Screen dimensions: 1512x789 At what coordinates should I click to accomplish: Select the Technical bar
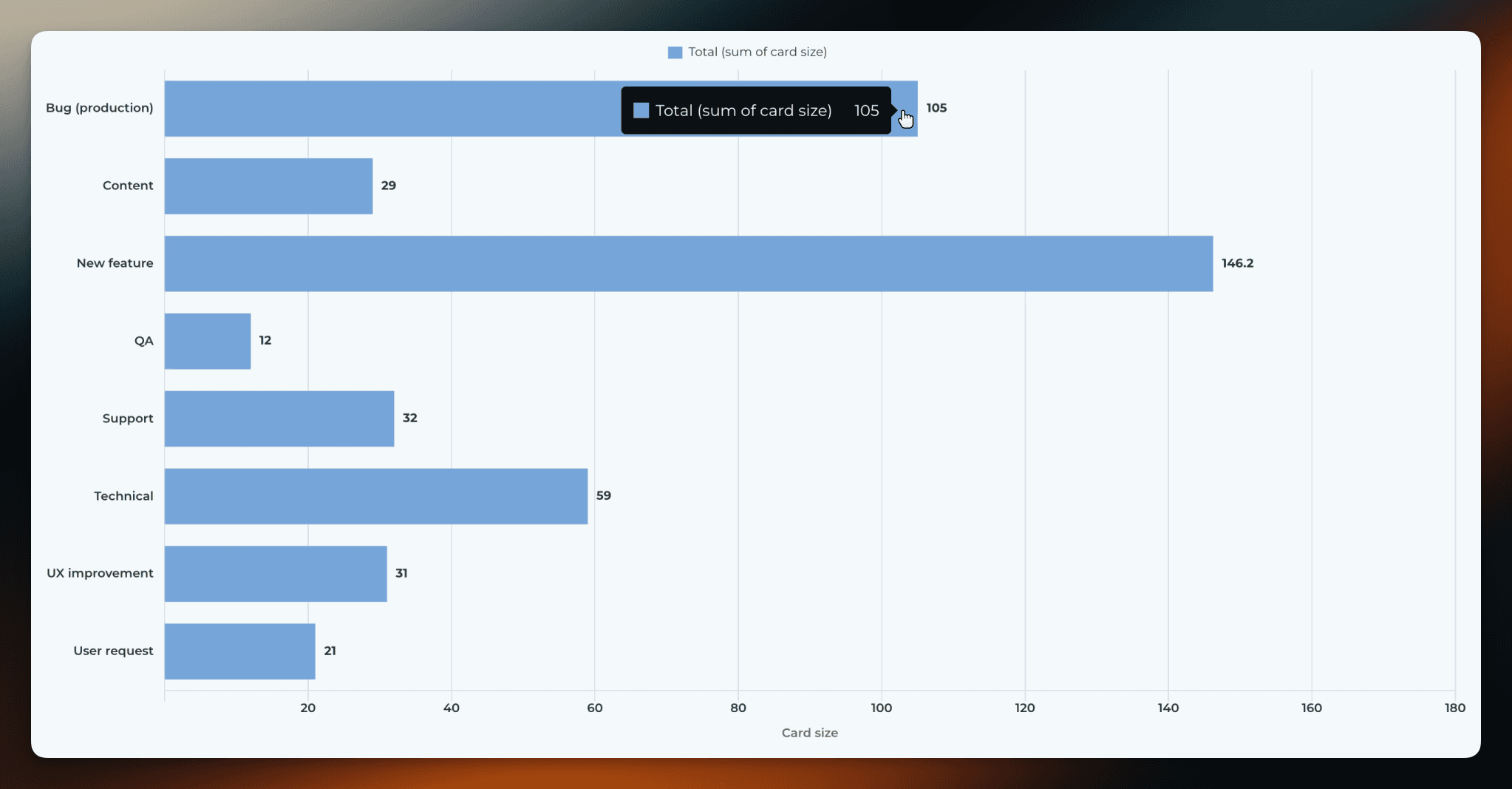click(x=376, y=496)
